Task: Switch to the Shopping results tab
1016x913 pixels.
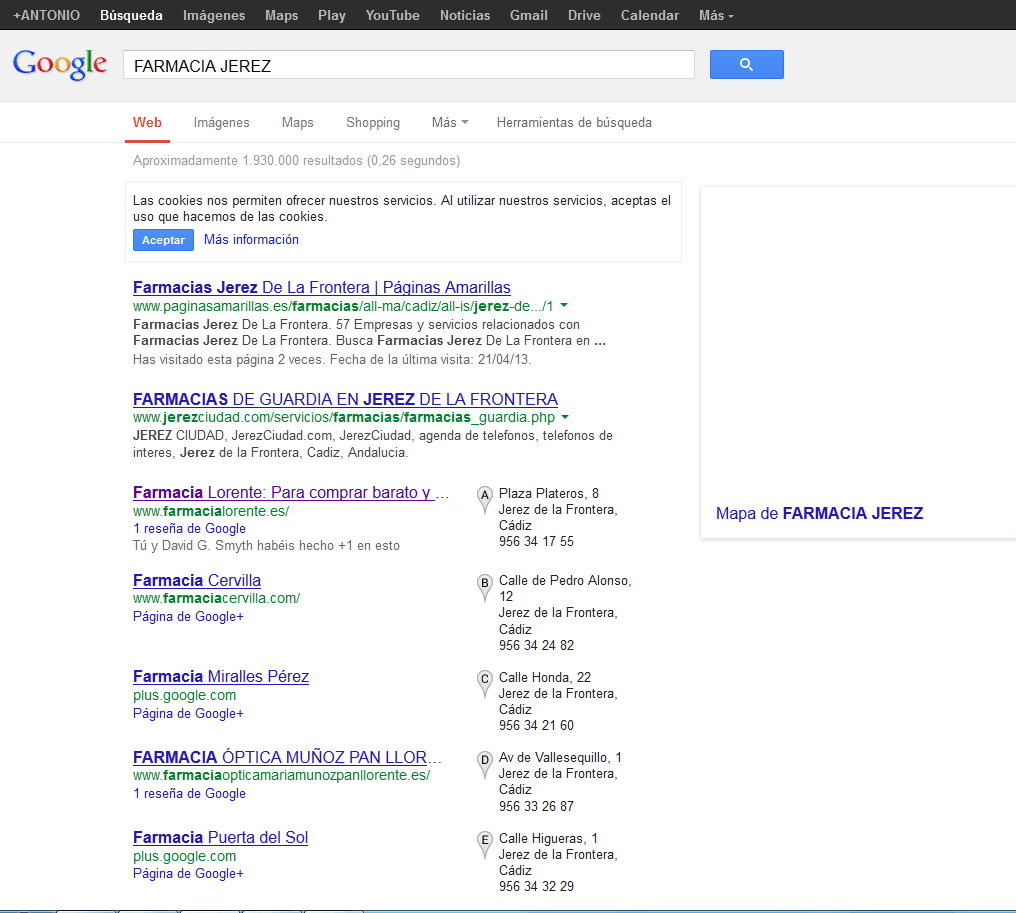Action: 373,122
